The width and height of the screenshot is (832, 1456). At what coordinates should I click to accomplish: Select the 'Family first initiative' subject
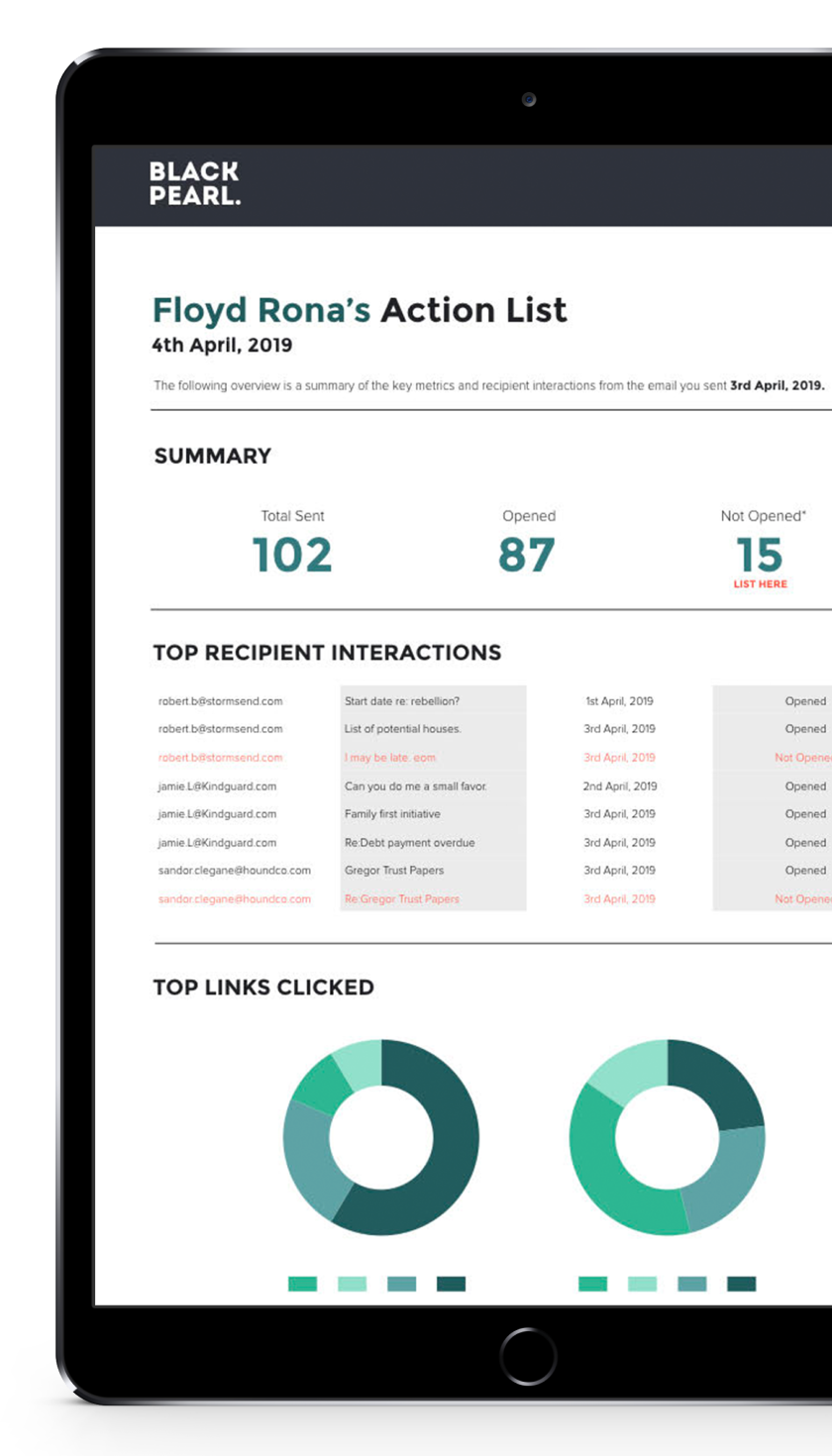pyautogui.click(x=392, y=814)
